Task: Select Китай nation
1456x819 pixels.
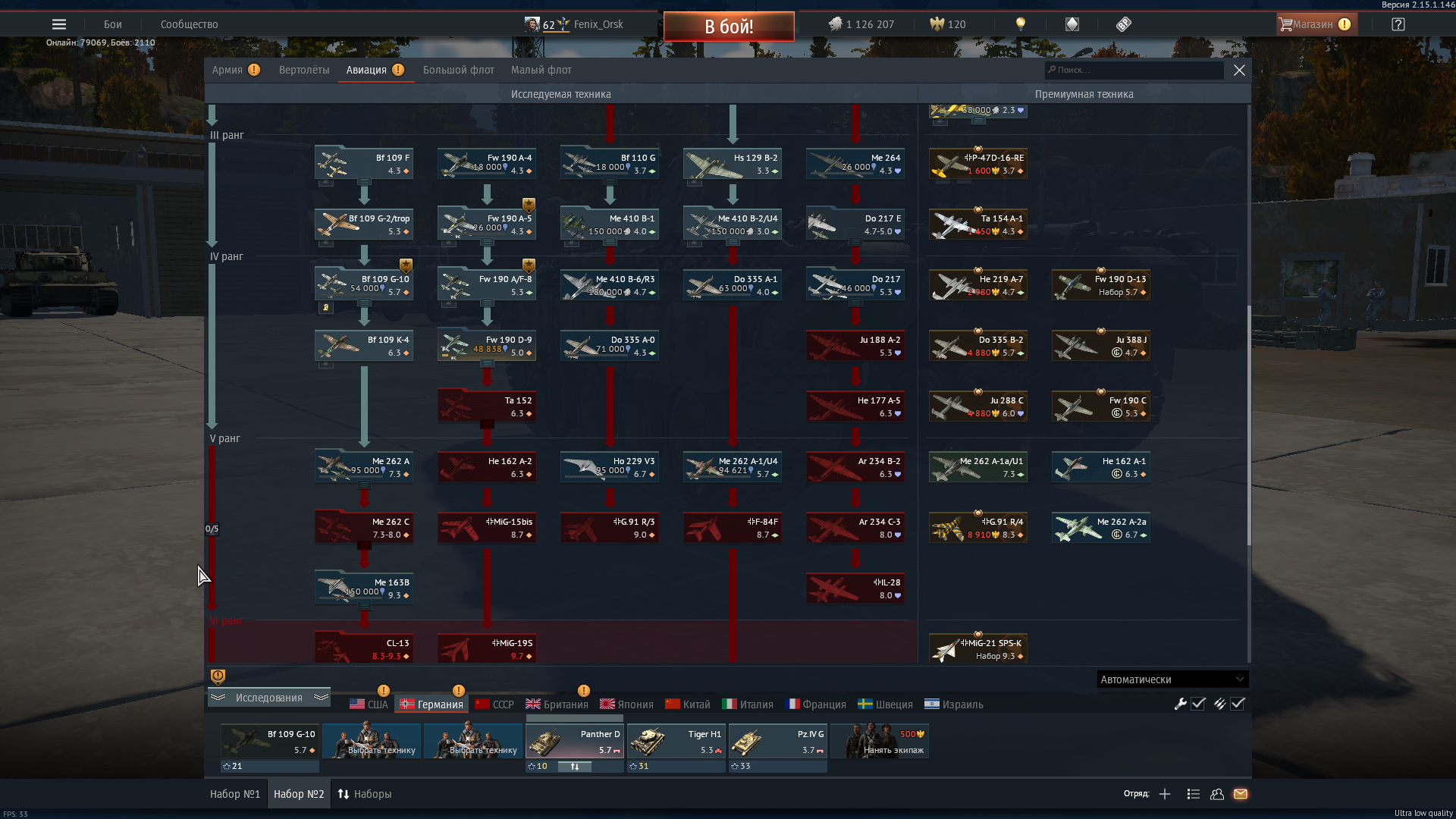Action: (x=688, y=704)
